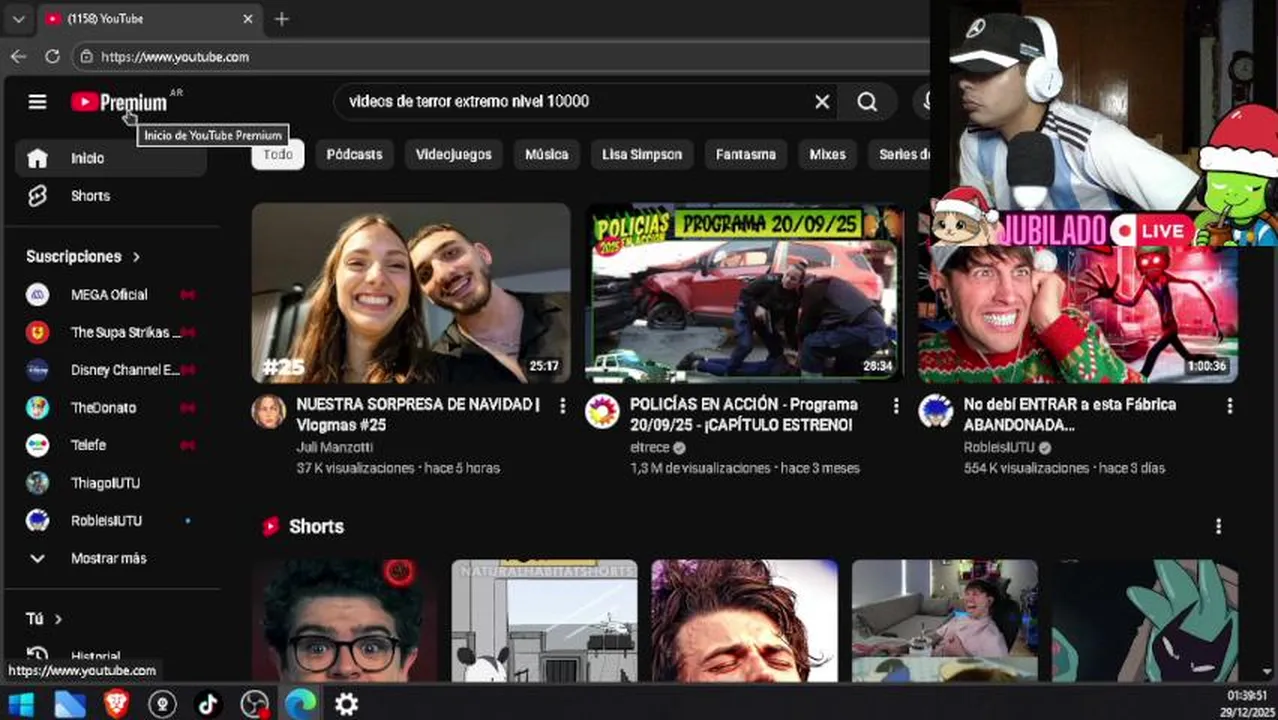Open MEGA Oficial channel subscription
Image resolution: width=1278 pixels, height=720 pixels.
click(110, 295)
